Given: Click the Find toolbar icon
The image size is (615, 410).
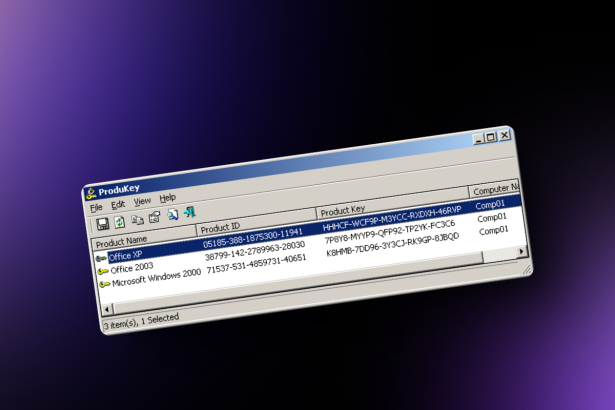Looking at the screenshot, I should (172, 214).
